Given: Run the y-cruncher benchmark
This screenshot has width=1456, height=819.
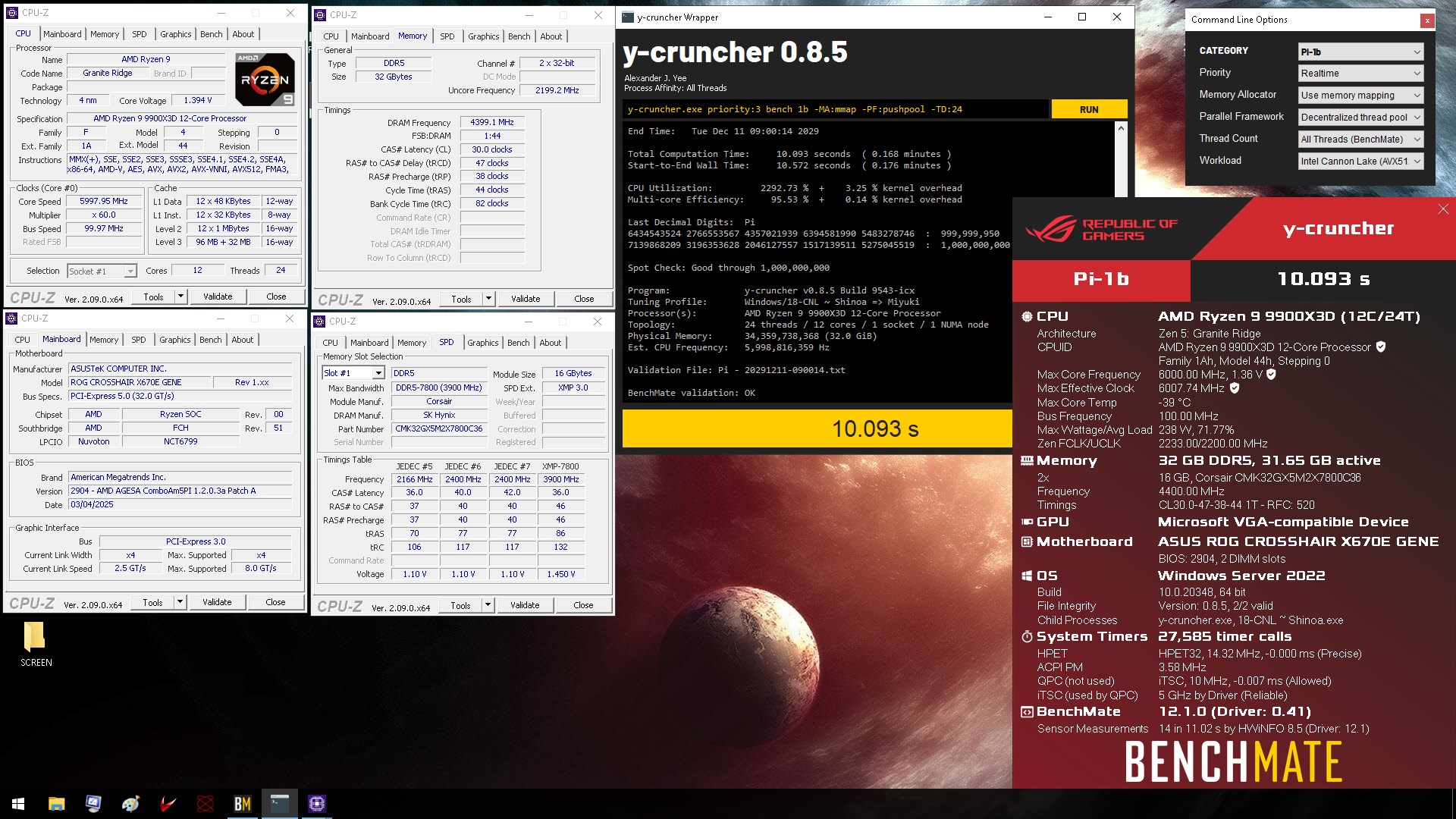Looking at the screenshot, I should click(x=1089, y=109).
